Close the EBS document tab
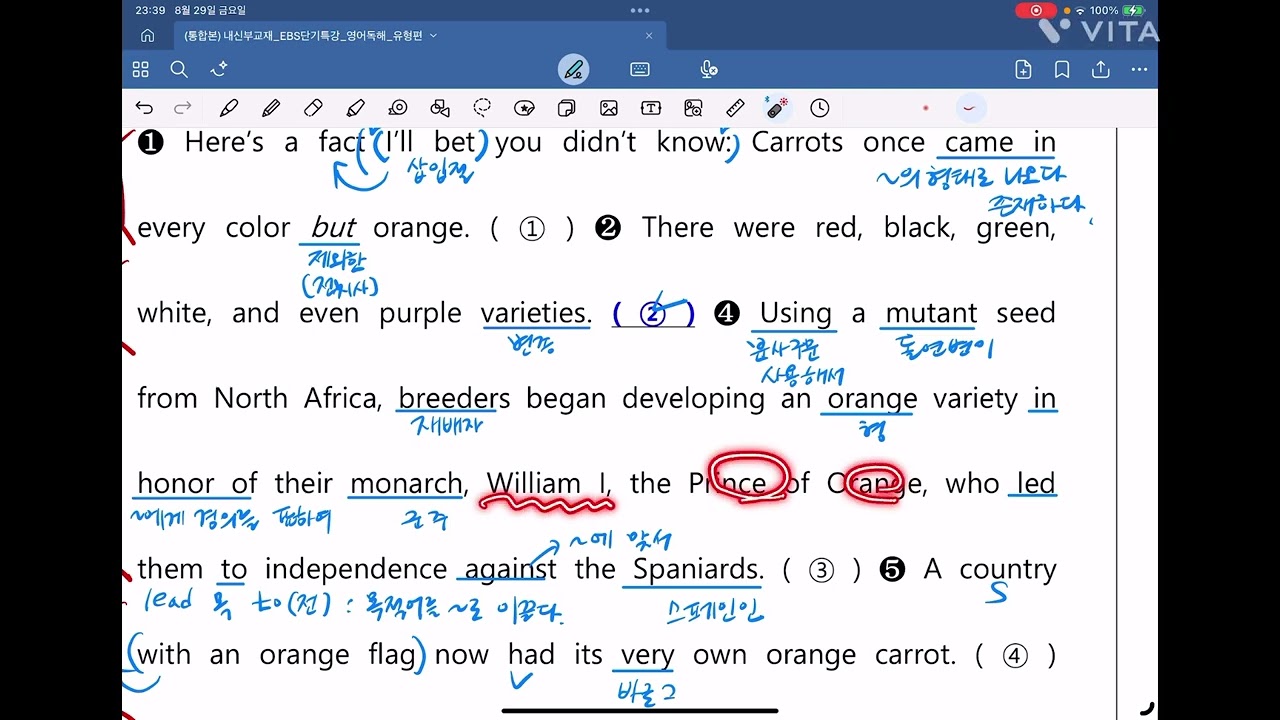 (x=648, y=36)
